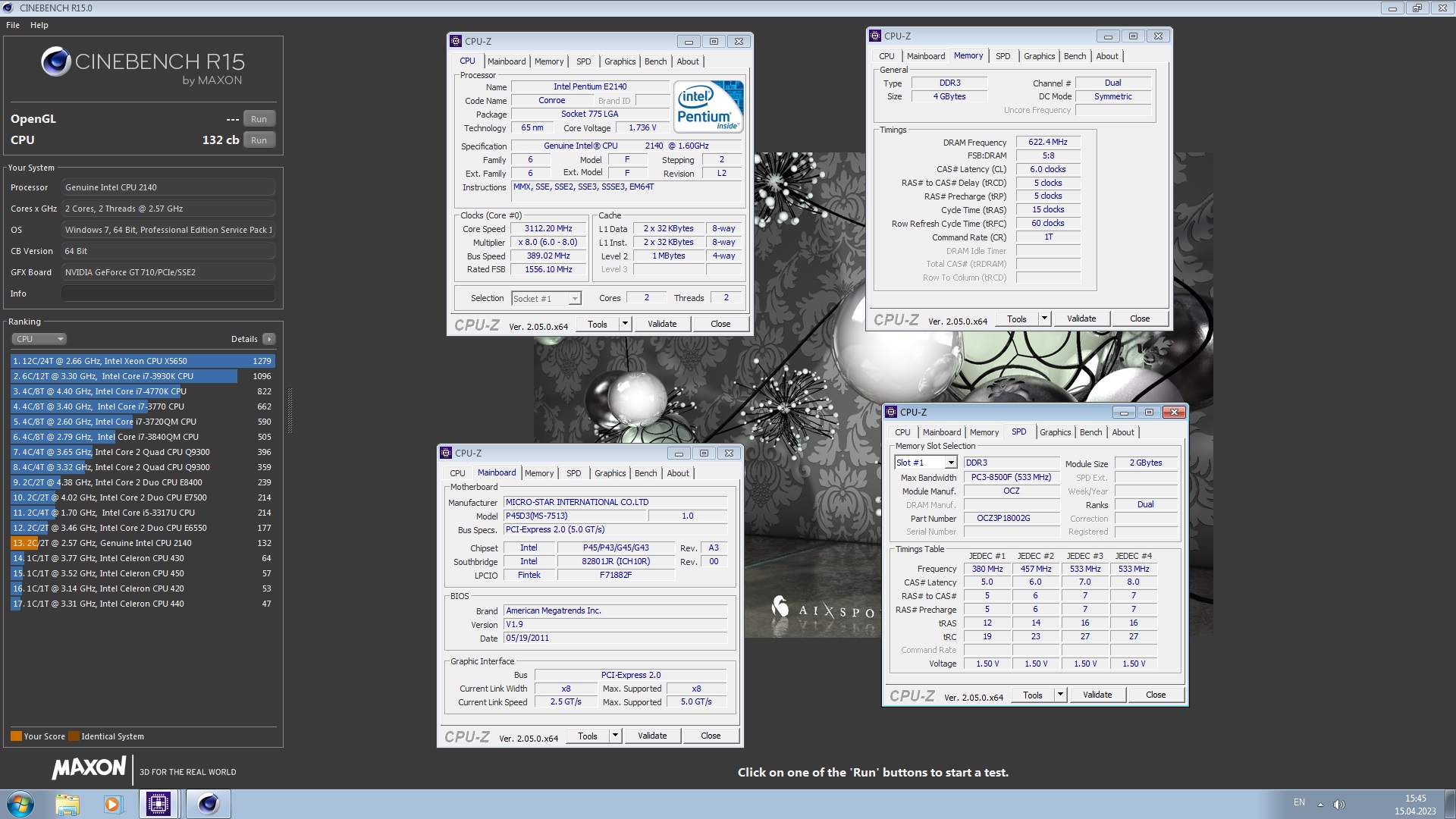Expand Tools arrow in the SPD window
The height and width of the screenshot is (819, 1456).
pos(1060,695)
